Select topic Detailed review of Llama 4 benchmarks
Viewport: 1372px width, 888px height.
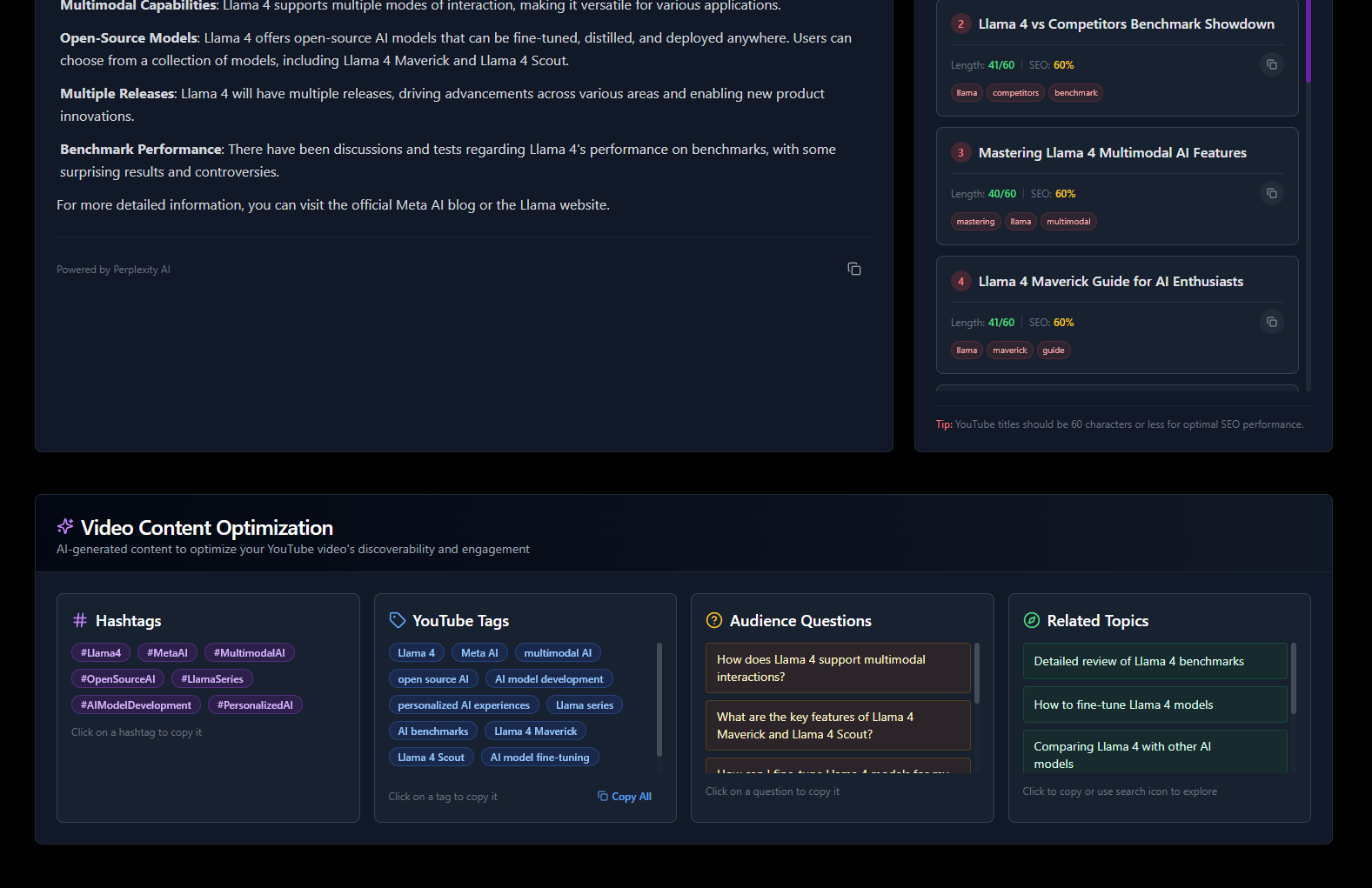click(x=1155, y=661)
